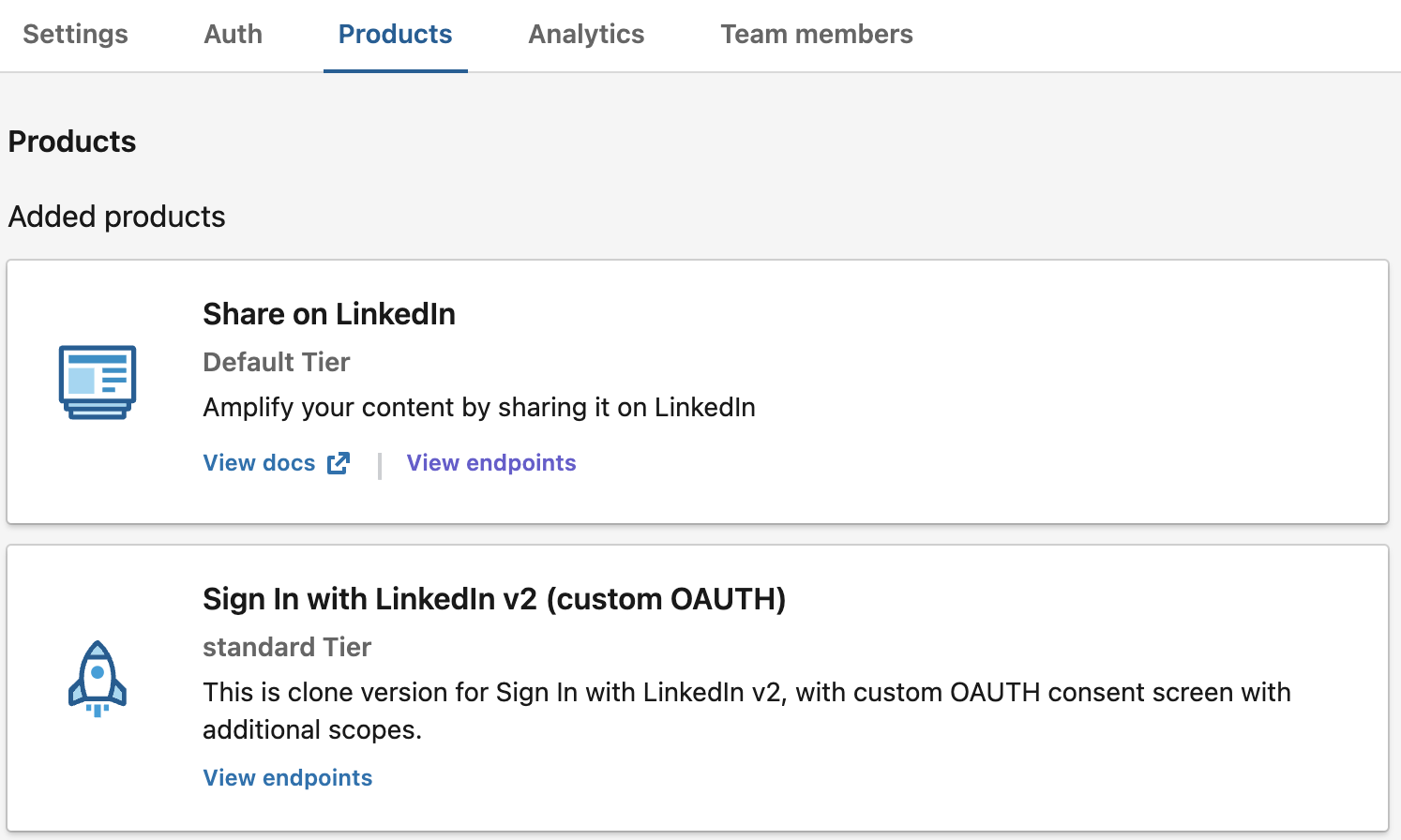Switch to the Auth tab
1401x840 pixels.
pyautogui.click(x=233, y=35)
